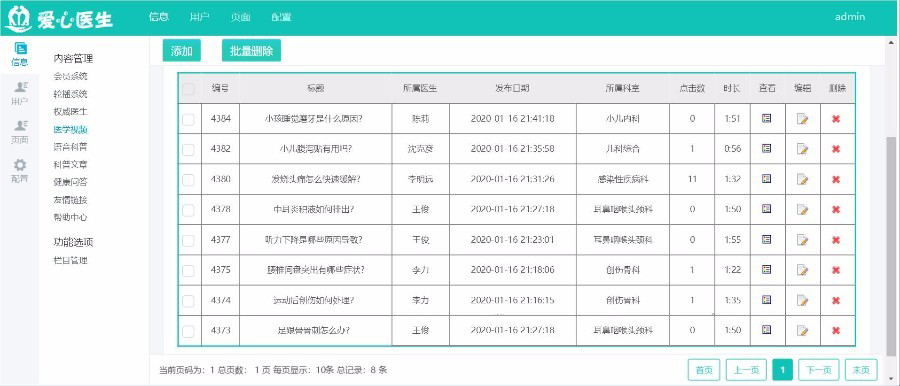
Task: Check the box for row 4374
Action: [x=188, y=300]
